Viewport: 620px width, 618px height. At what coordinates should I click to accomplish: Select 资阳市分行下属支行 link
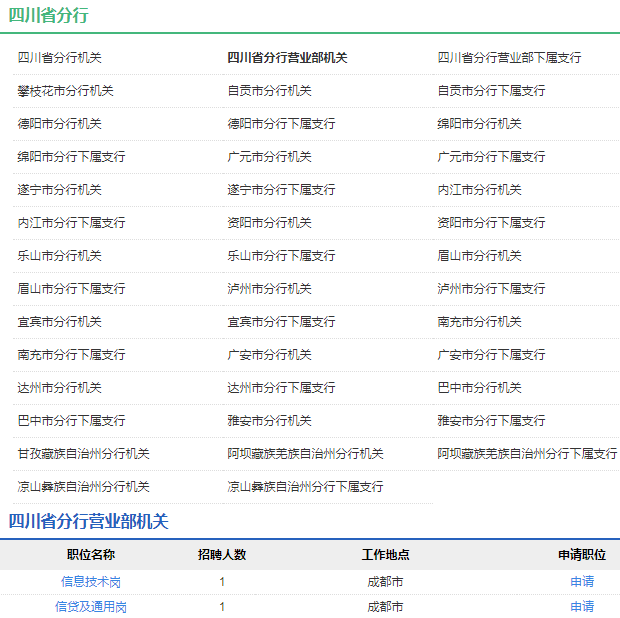[491, 223]
